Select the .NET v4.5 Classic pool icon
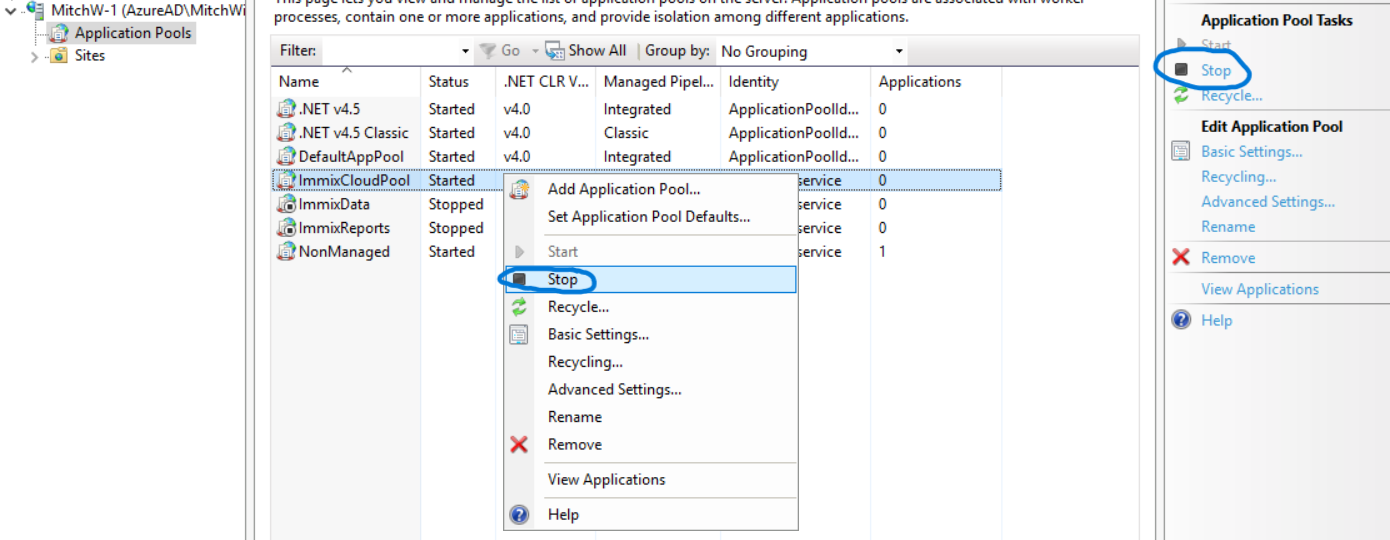The image size is (1390, 540). [x=287, y=133]
